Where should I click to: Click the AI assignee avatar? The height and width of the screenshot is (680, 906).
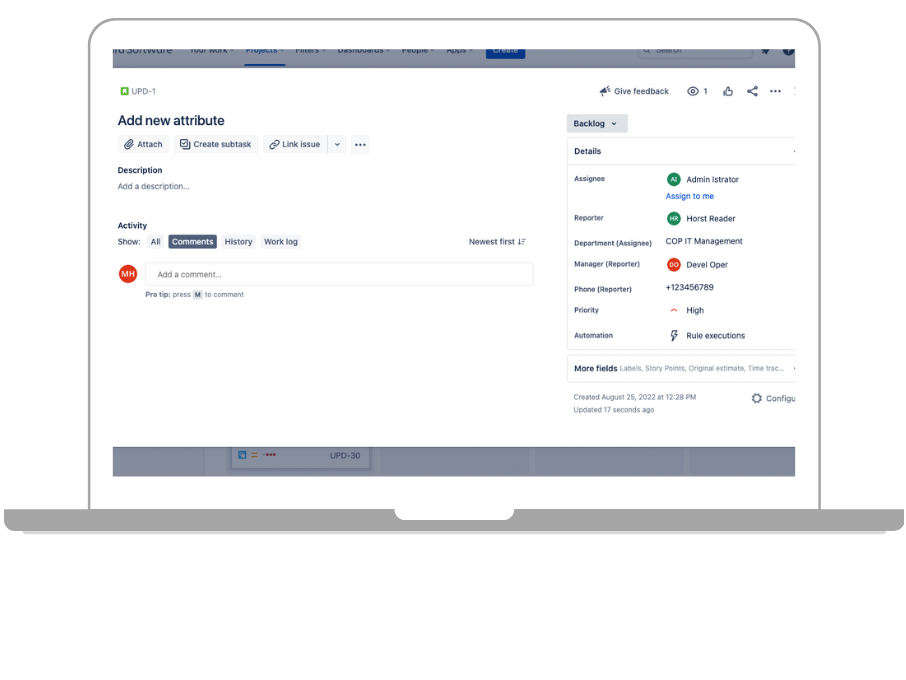tap(674, 179)
